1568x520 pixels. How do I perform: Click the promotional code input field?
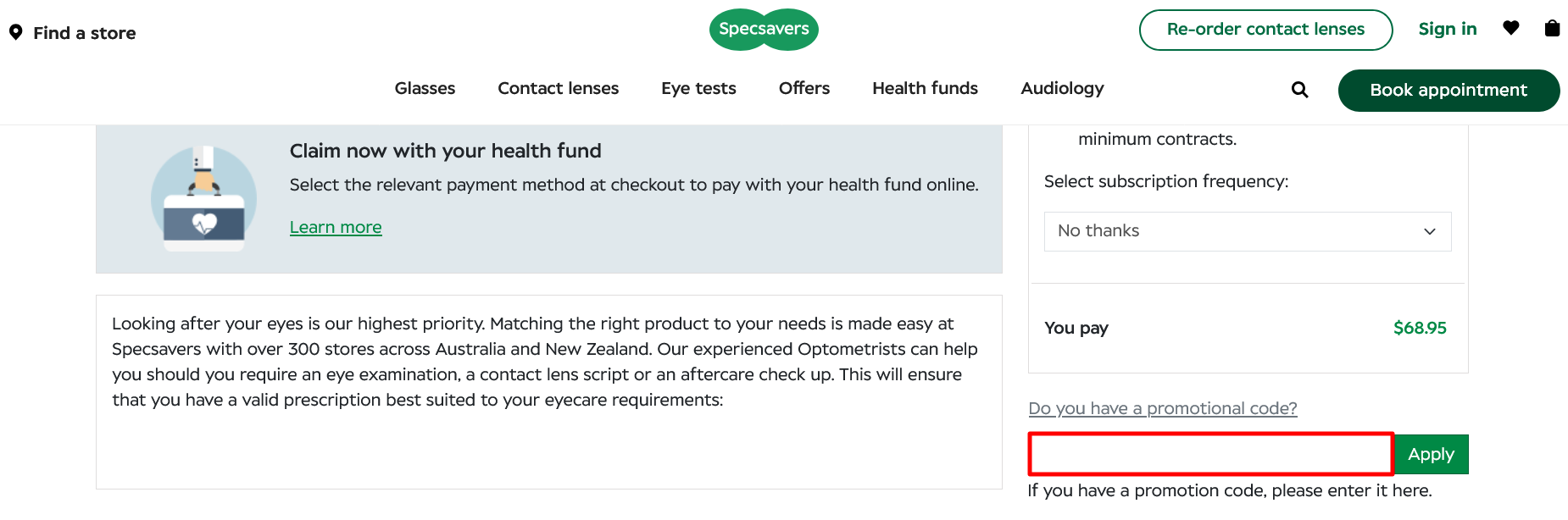tap(1210, 454)
